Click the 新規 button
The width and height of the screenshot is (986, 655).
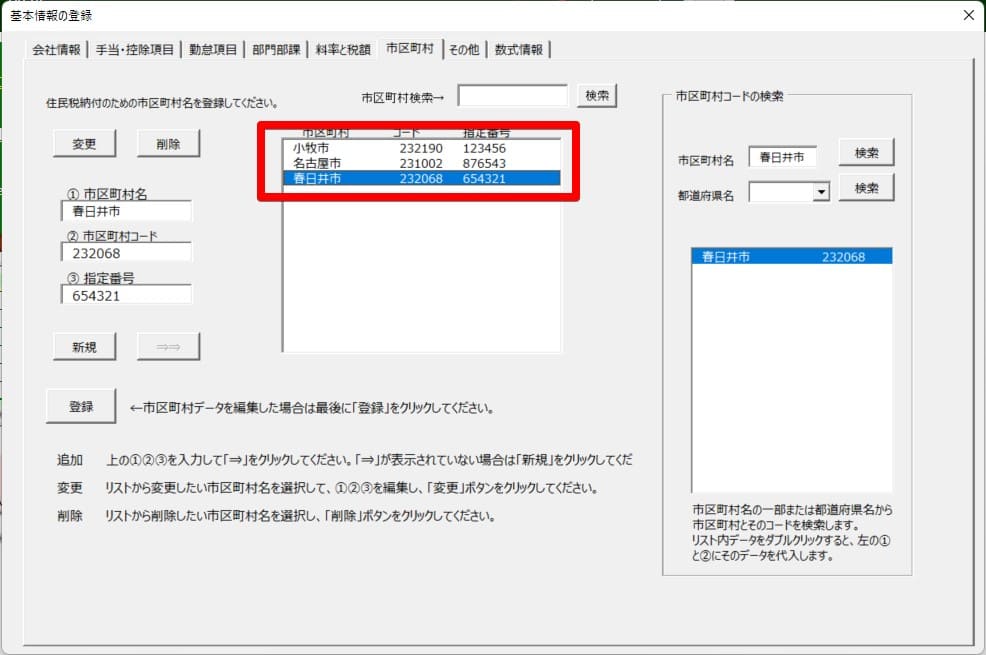[x=84, y=346]
